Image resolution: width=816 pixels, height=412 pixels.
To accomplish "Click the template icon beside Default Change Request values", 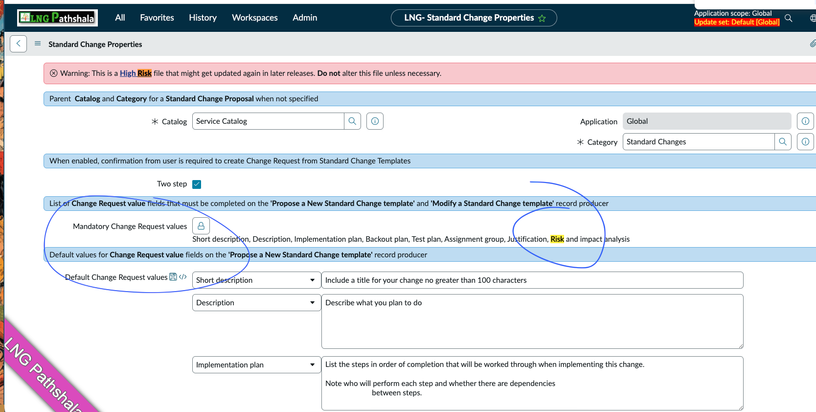I will (173, 277).
